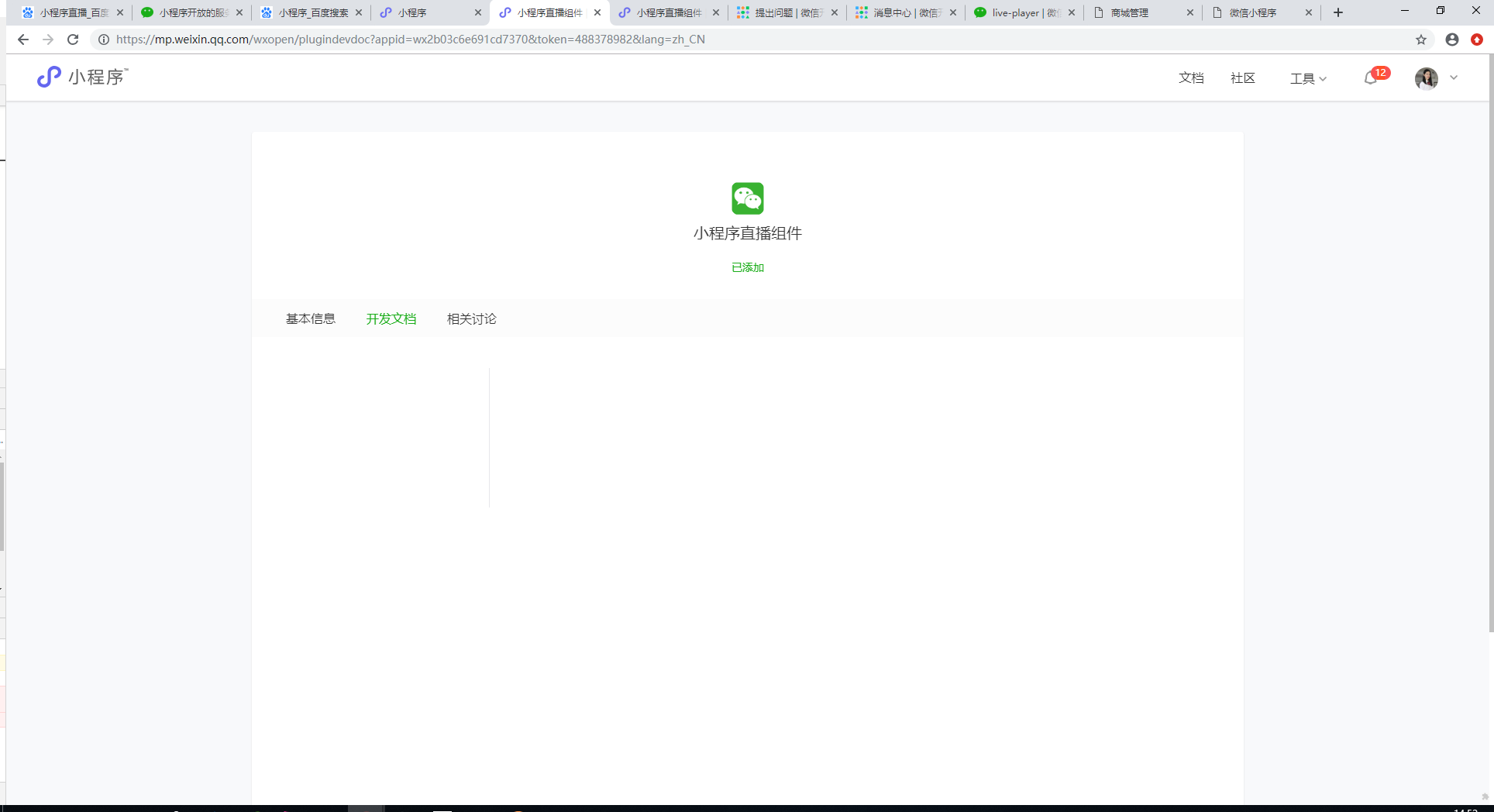This screenshot has width=1494, height=812.
Task: Select the 开发文档 tab
Action: (x=391, y=318)
